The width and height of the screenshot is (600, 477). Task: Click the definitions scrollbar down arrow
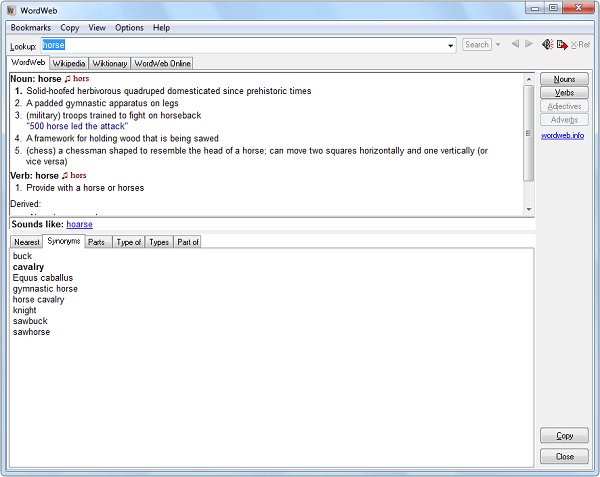pyautogui.click(x=529, y=209)
